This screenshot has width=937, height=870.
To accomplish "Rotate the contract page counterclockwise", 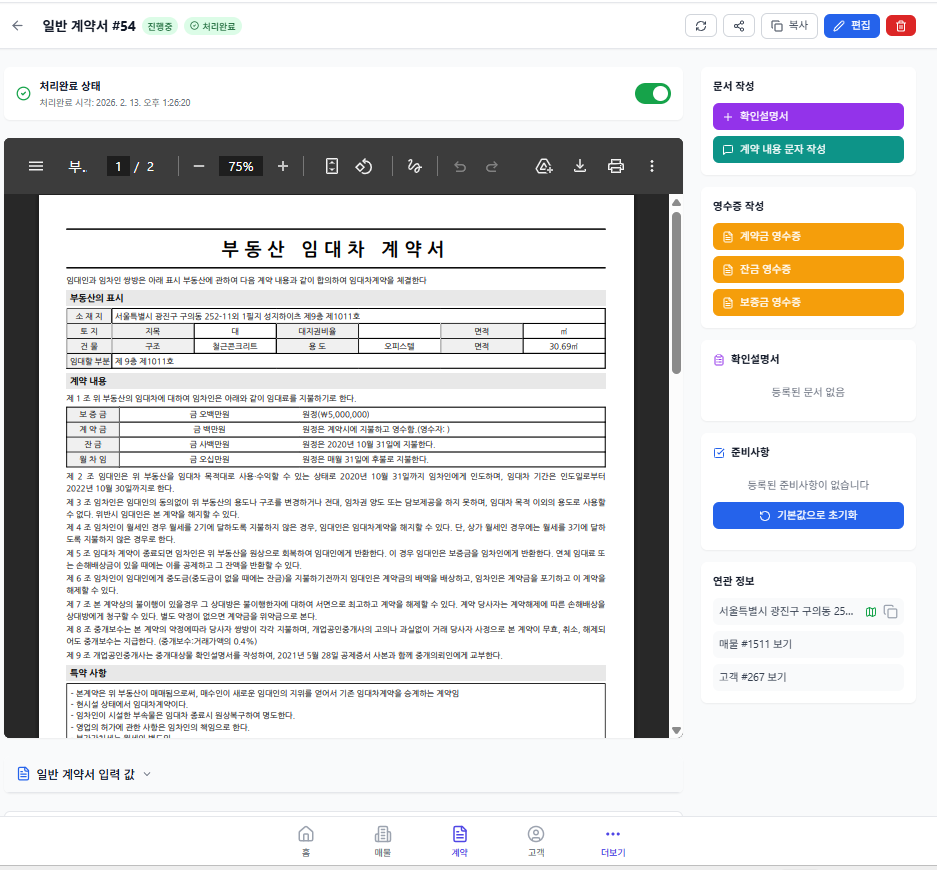I will [364, 166].
